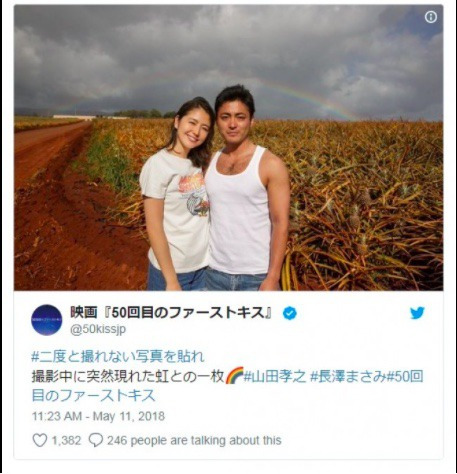Image resolution: width=457 pixels, height=474 pixels.
Task: Click the blue verified badge
Action: 290,314
